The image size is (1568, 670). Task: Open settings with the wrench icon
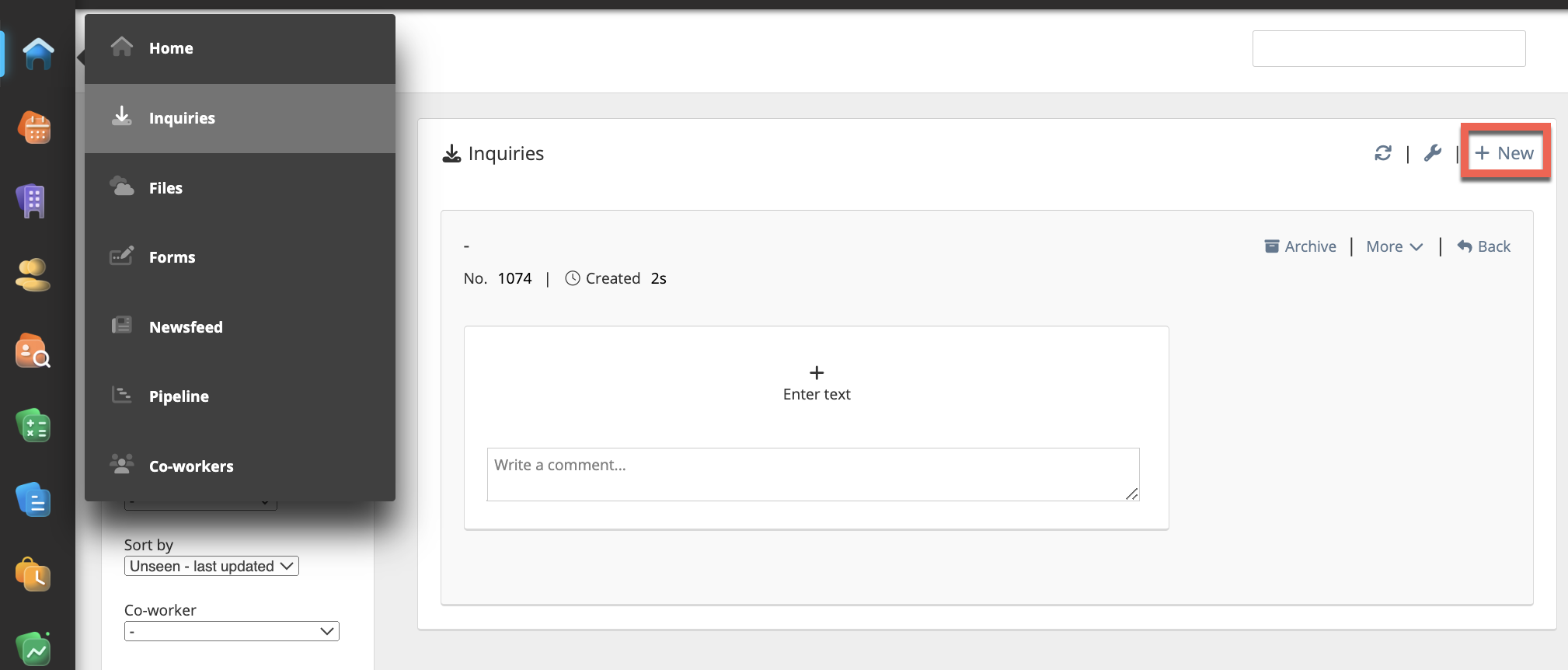1432,153
